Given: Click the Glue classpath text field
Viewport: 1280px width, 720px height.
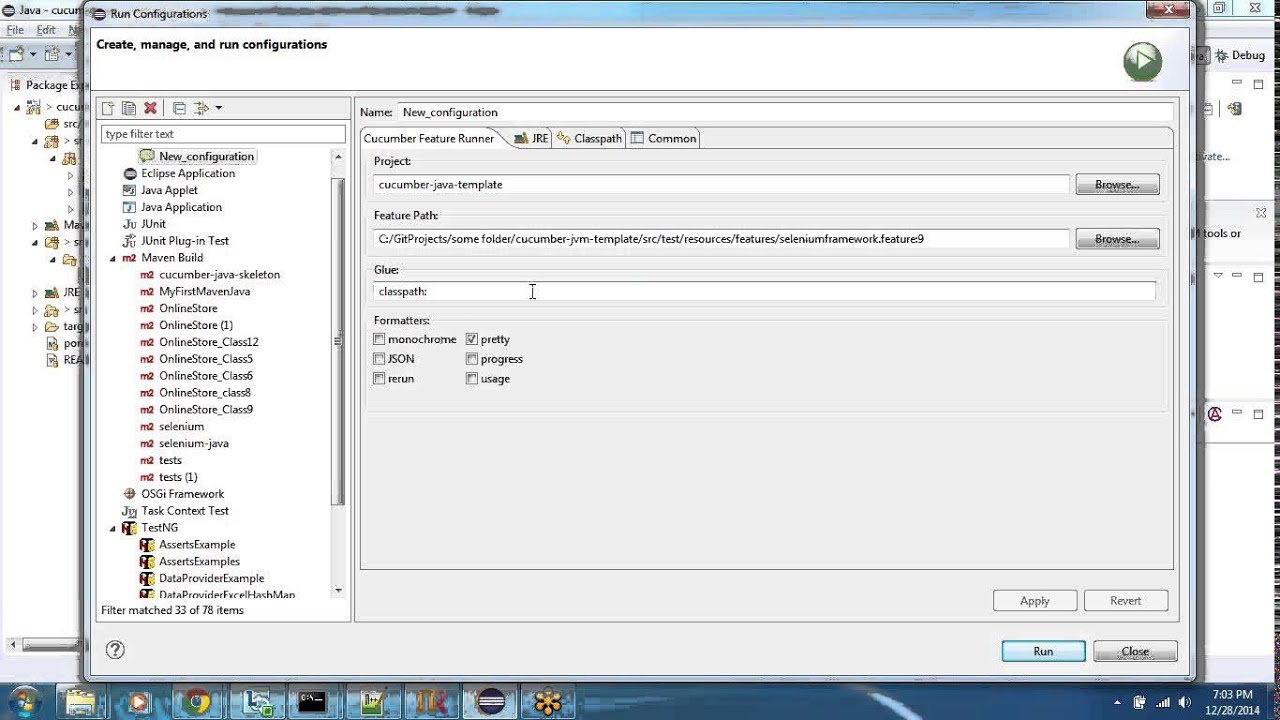Looking at the screenshot, I should 765,291.
